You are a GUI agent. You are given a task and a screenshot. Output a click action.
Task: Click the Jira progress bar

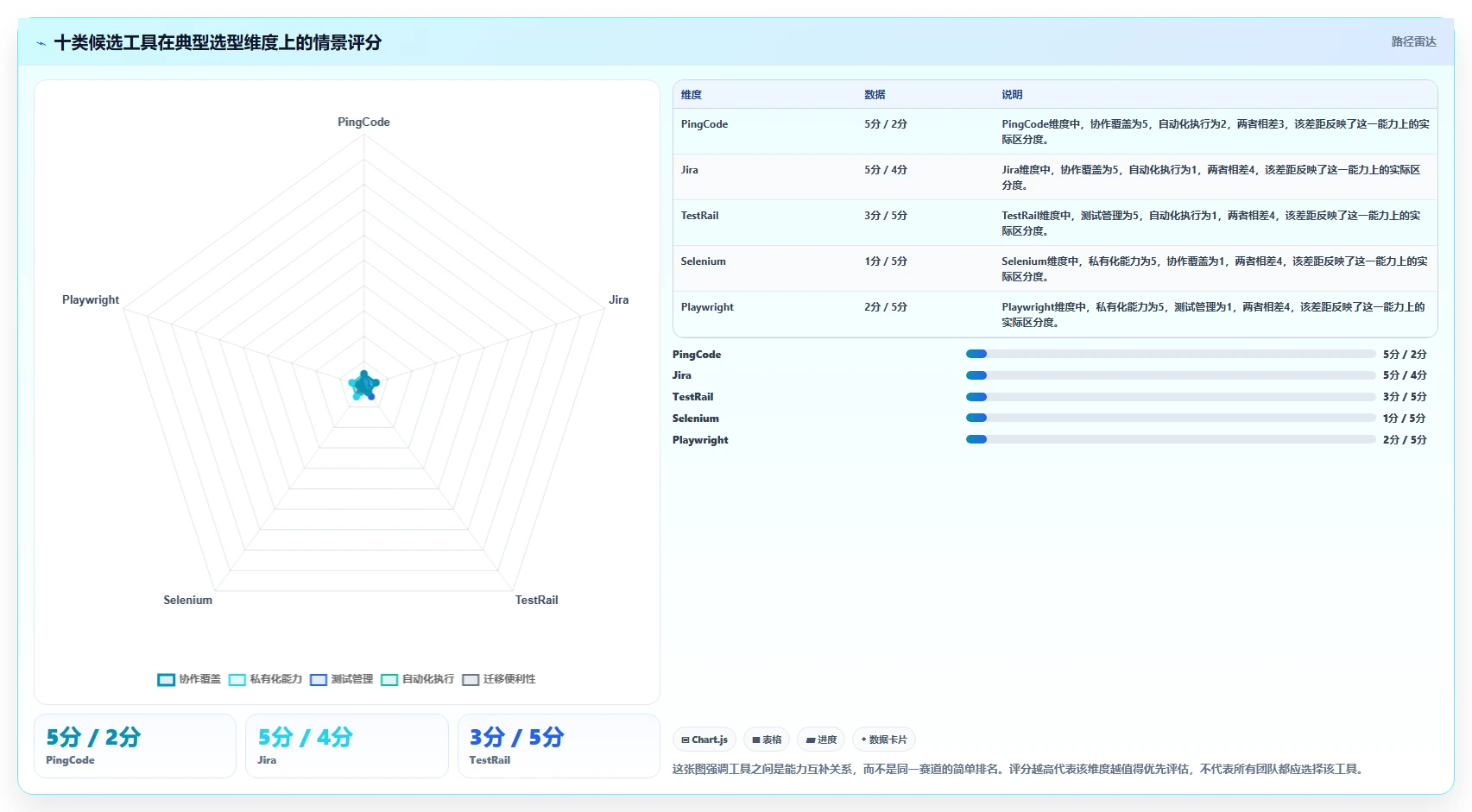click(x=1171, y=375)
